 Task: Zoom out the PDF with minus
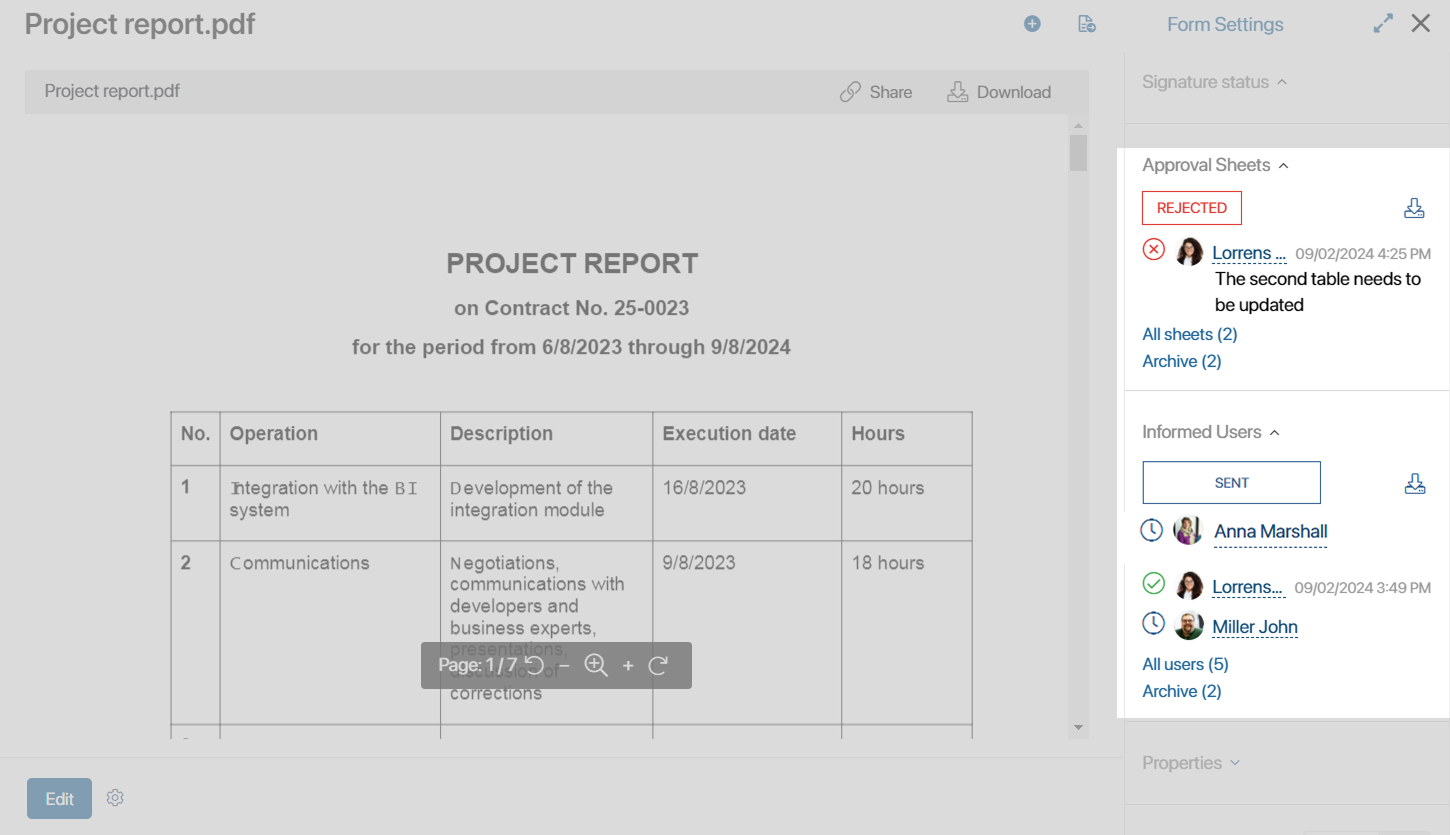tap(564, 665)
